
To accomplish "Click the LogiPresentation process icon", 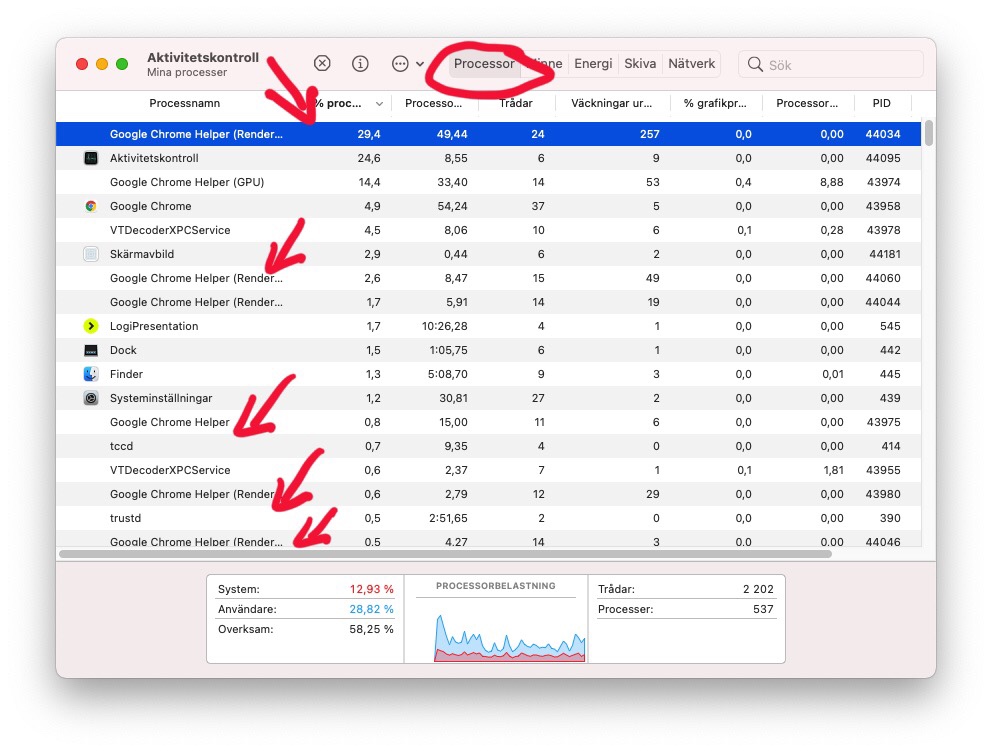I will point(91,326).
